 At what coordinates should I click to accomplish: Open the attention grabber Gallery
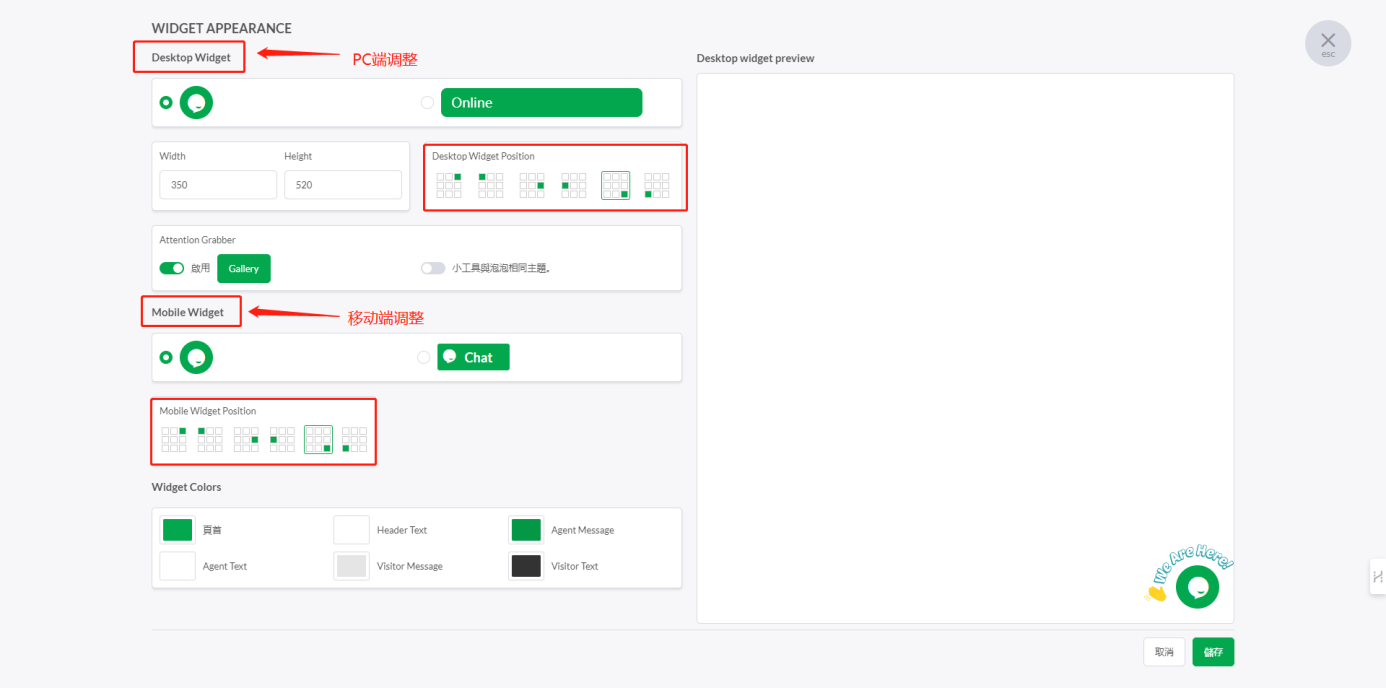[243, 268]
